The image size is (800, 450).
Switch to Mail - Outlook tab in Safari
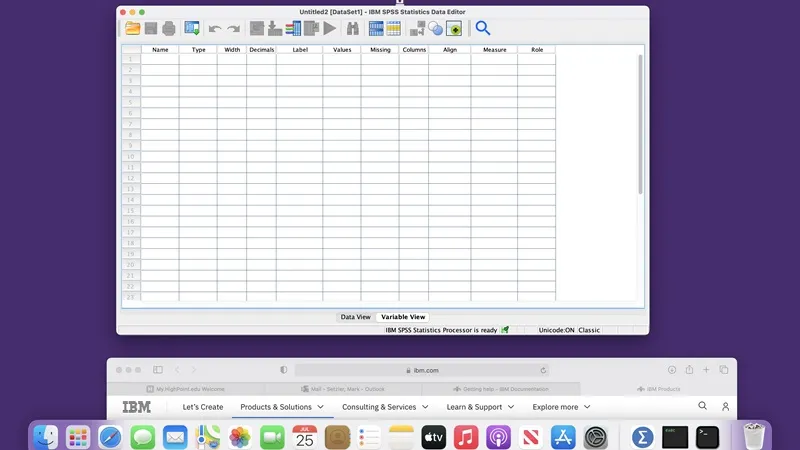point(343,389)
